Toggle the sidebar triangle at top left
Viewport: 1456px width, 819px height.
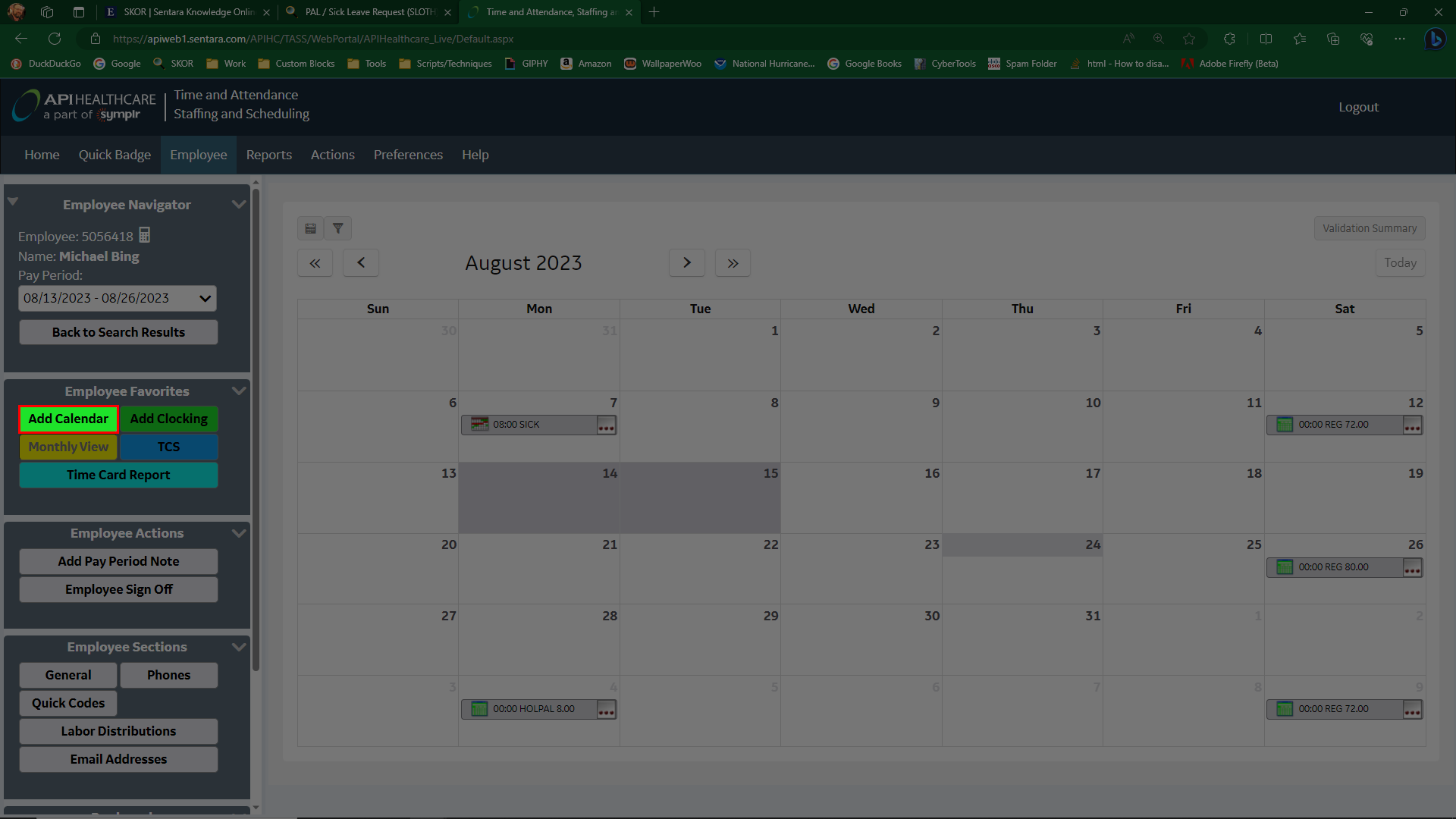pos(13,202)
